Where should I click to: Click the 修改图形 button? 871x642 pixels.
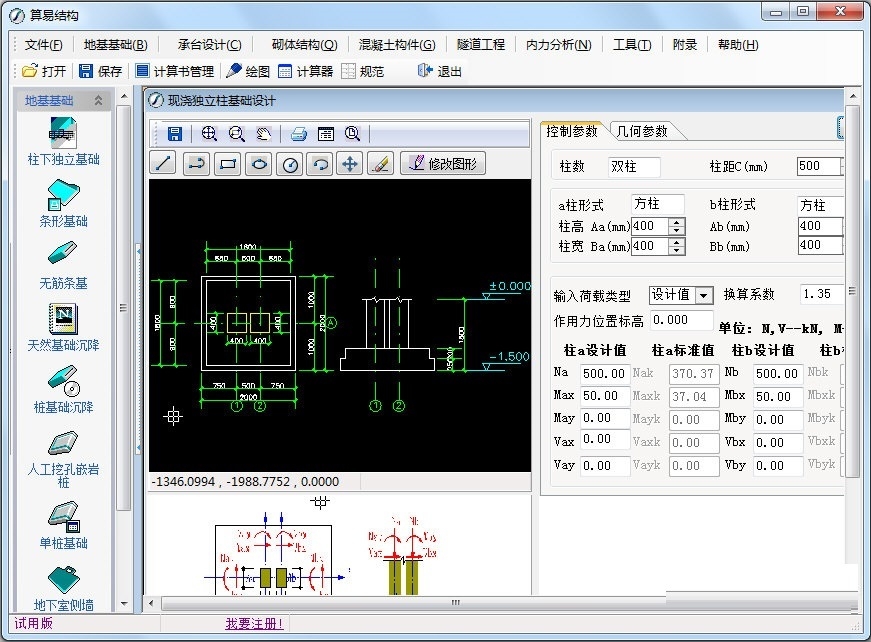(x=443, y=164)
